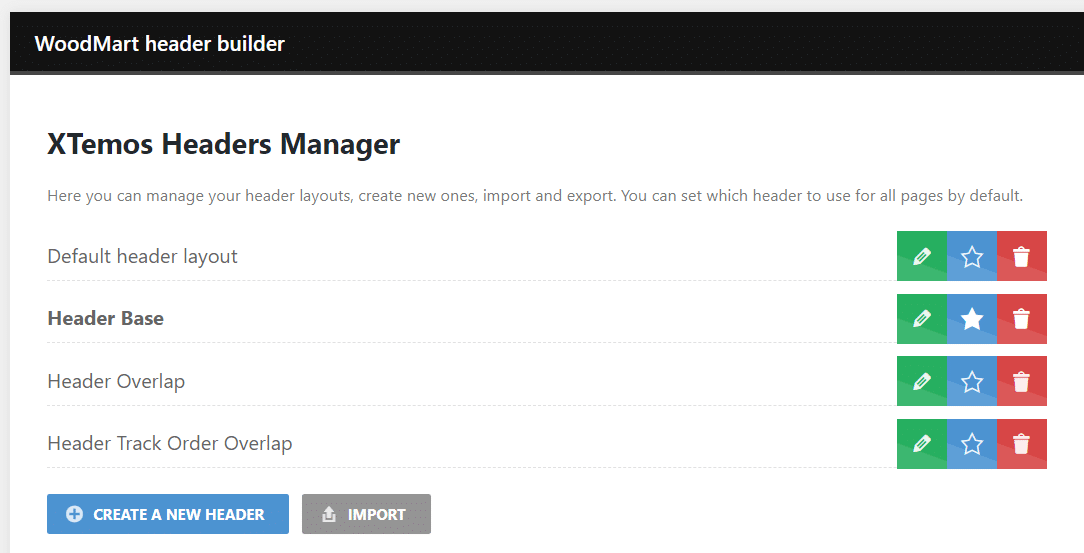
Task: Delete the Default header layout via trash icon
Action: [1022, 256]
